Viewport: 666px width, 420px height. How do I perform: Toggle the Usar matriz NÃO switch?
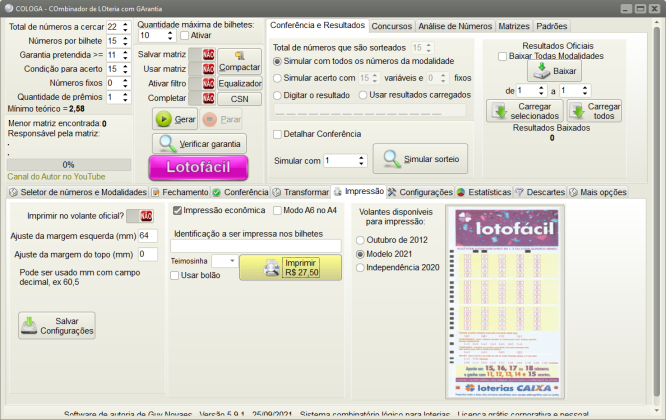pos(202,69)
